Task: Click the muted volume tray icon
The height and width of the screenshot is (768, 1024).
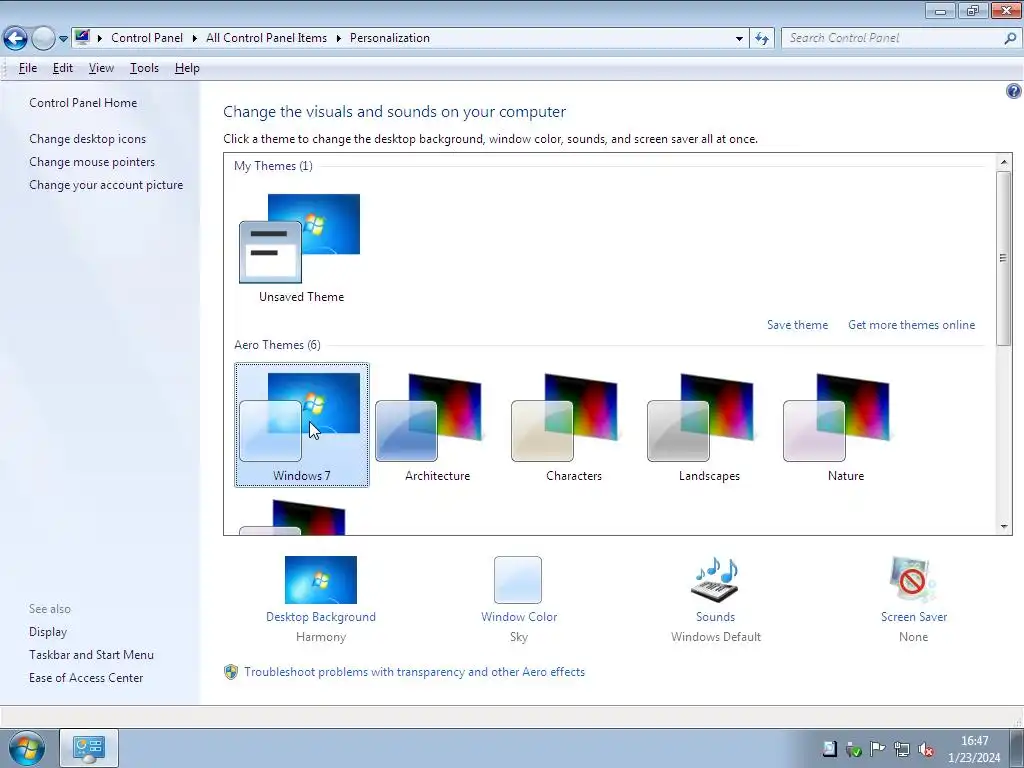Action: coord(925,749)
